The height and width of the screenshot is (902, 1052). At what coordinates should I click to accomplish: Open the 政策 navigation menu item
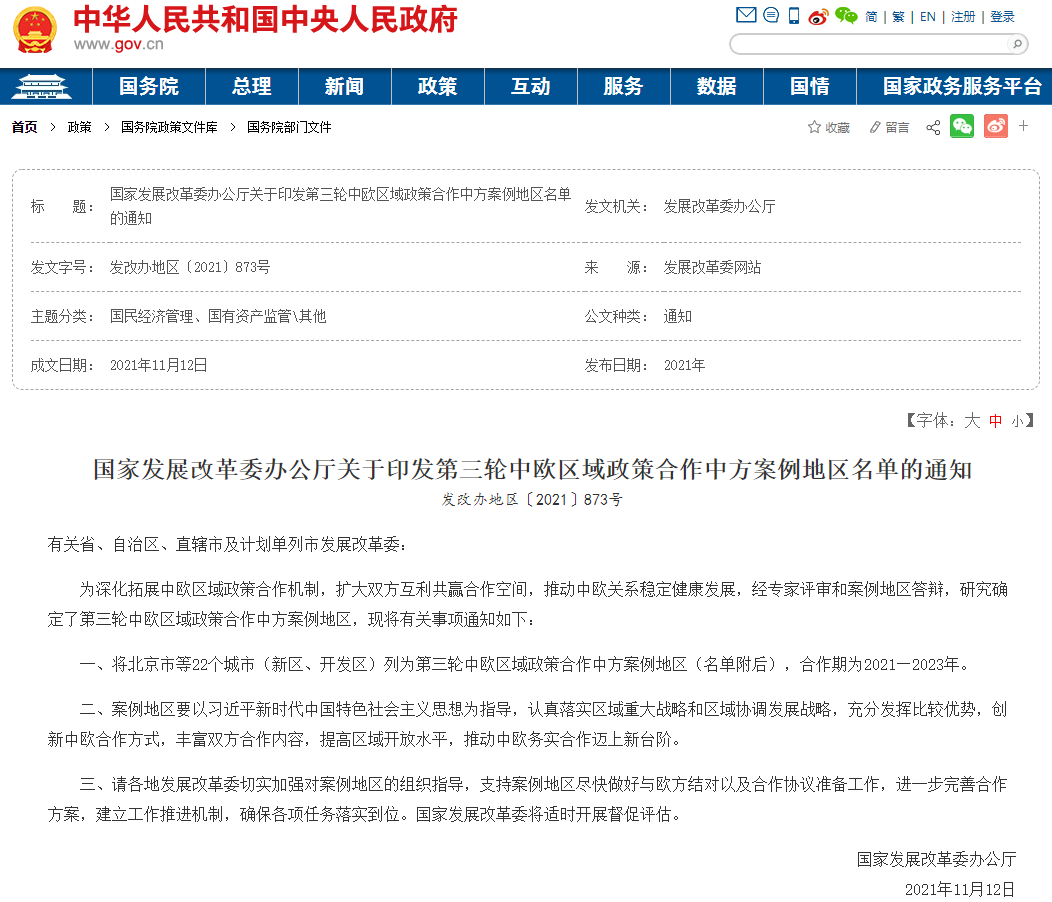click(x=437, y=87)
